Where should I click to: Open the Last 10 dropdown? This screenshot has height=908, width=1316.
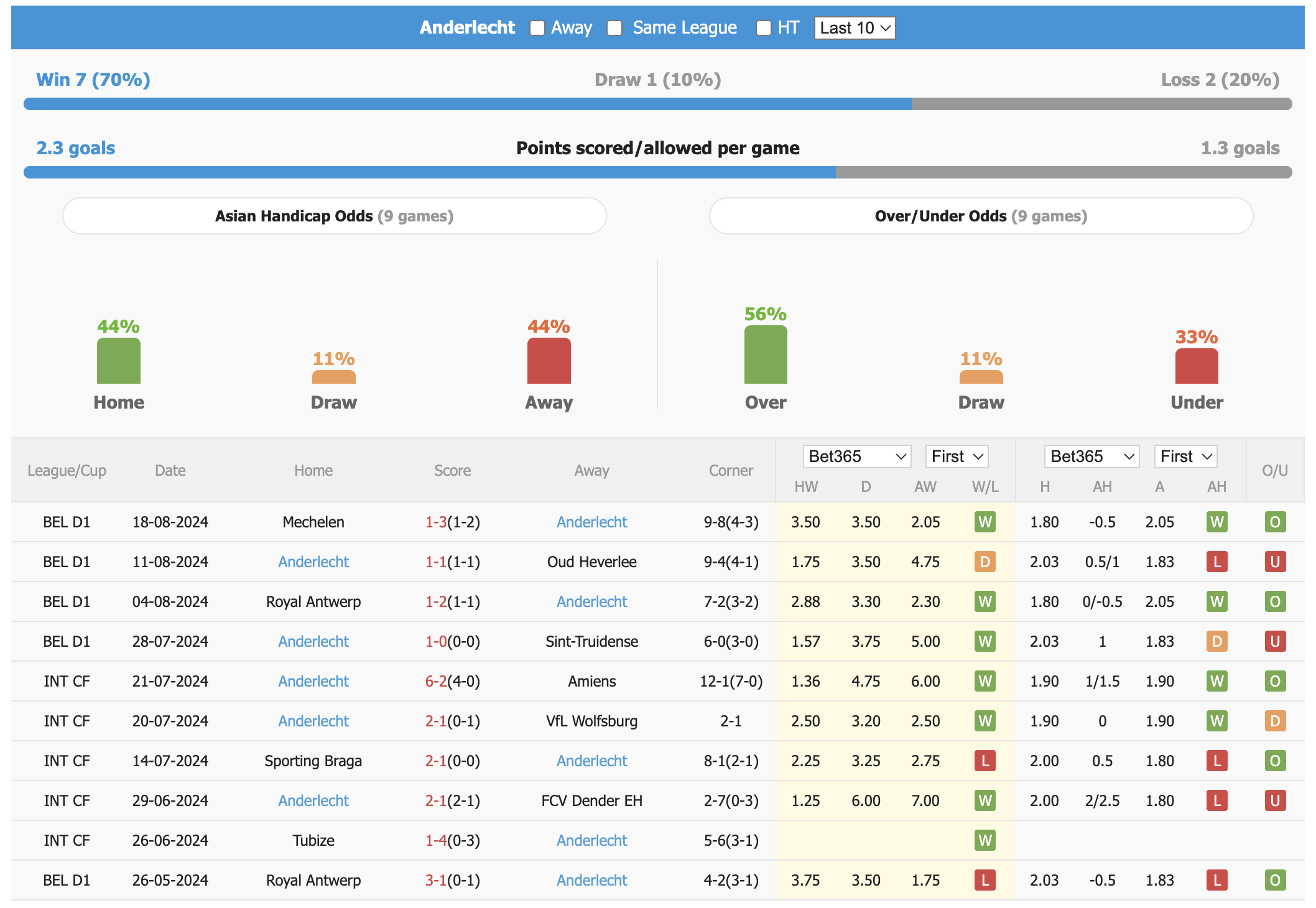click(855, 28)
